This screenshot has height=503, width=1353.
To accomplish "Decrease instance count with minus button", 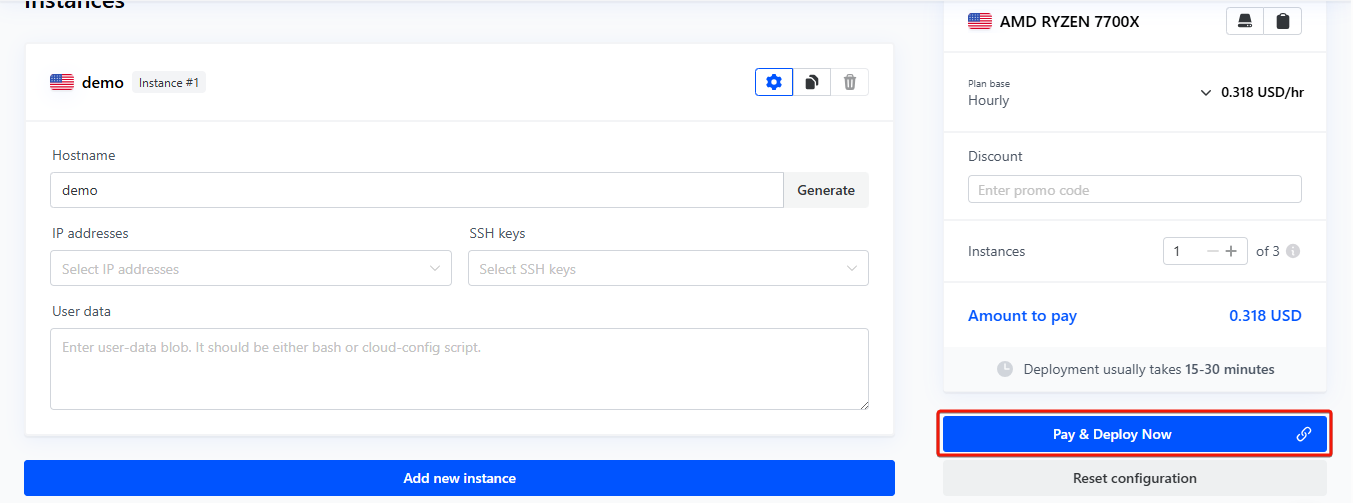I will pos(1213,251).
